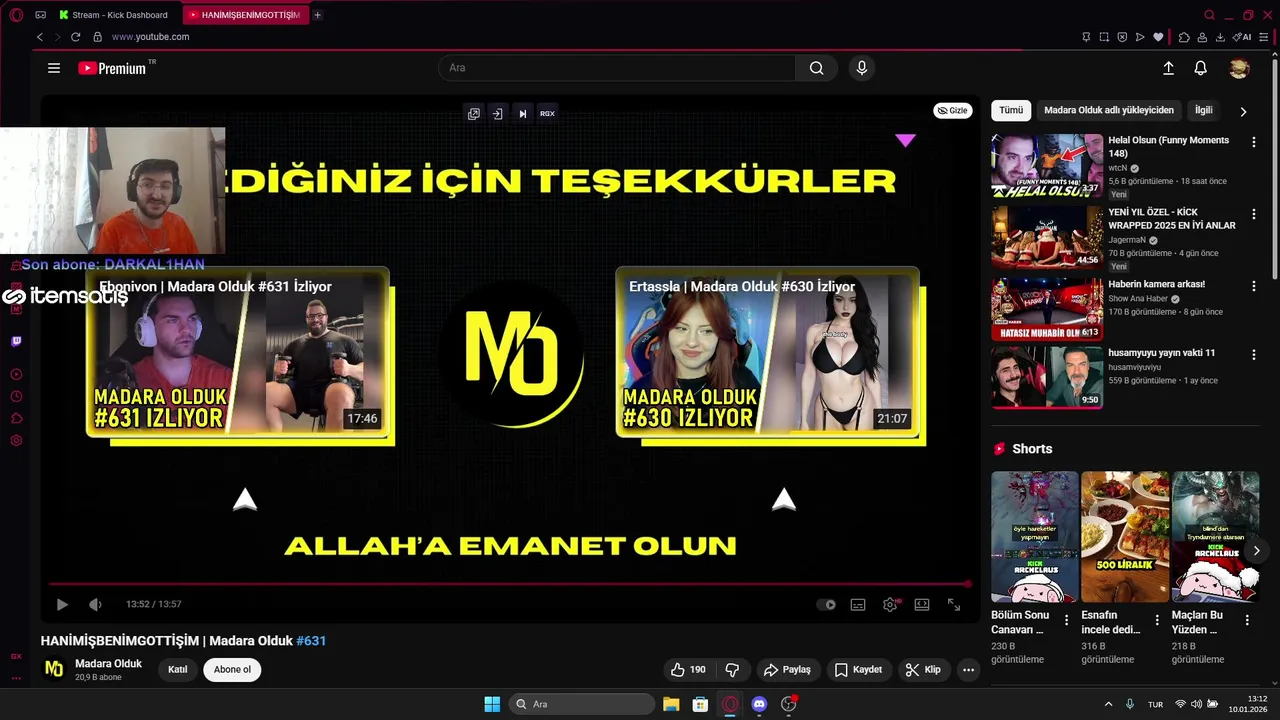Open Windows Start menu

[492, 704]
